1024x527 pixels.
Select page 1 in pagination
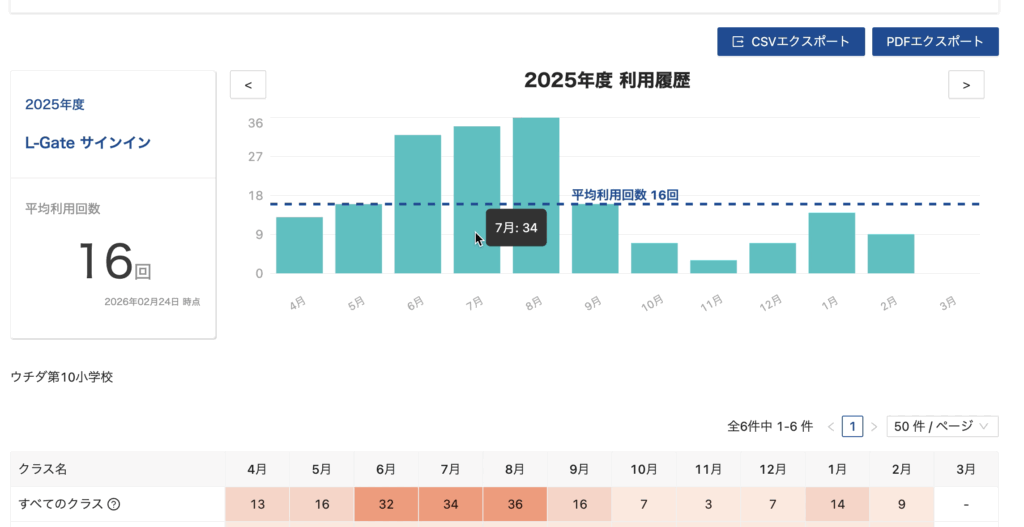[x=852, y=427]
